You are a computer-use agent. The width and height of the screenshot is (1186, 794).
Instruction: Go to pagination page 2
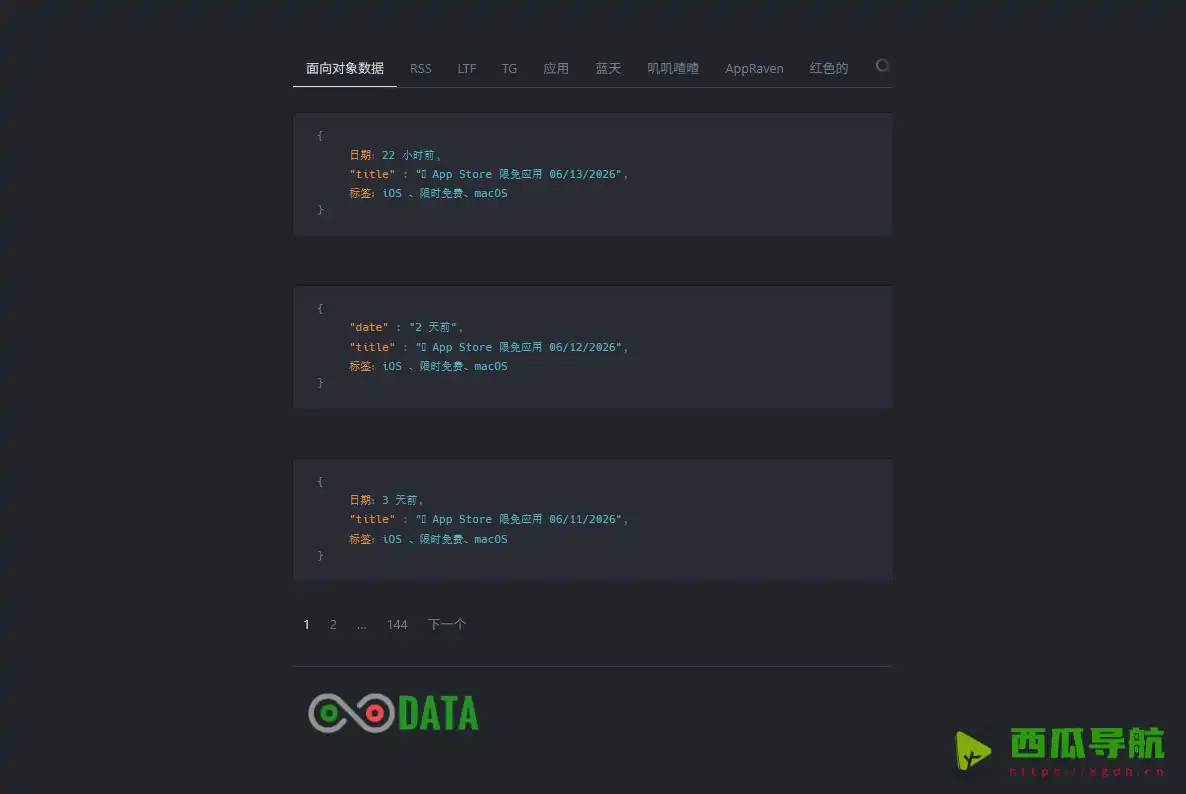click(x=333, y=625)
